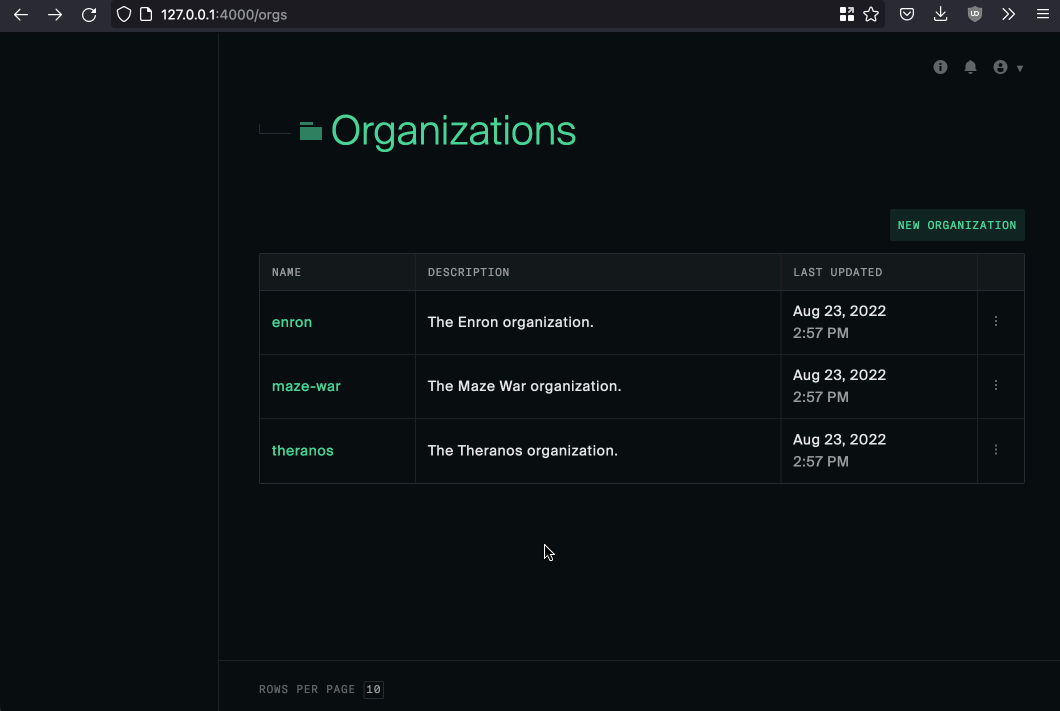Open tracking protection shield in address bar

[x=124, y=14]
